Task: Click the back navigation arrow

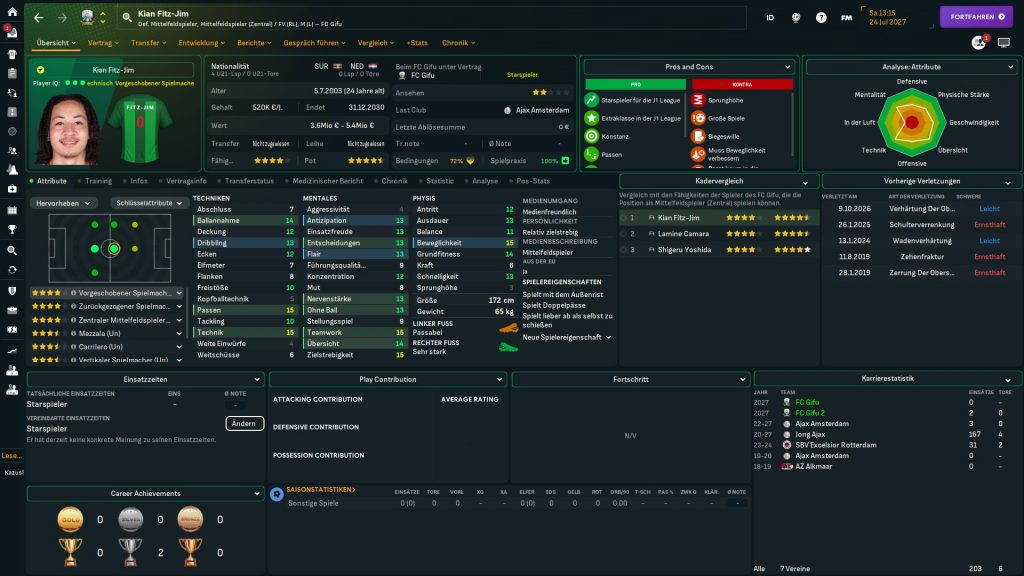Action: click(38, 17)
